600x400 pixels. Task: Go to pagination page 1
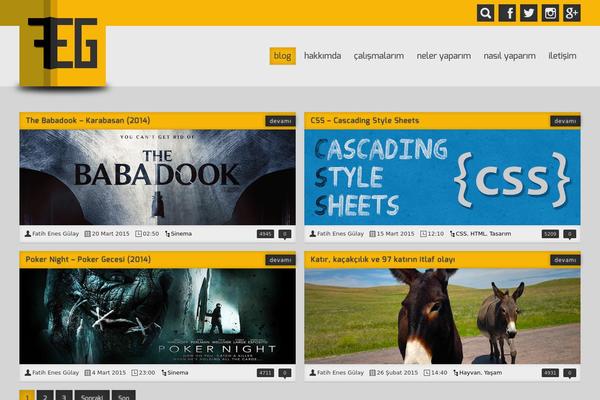(x=27, y=396)
